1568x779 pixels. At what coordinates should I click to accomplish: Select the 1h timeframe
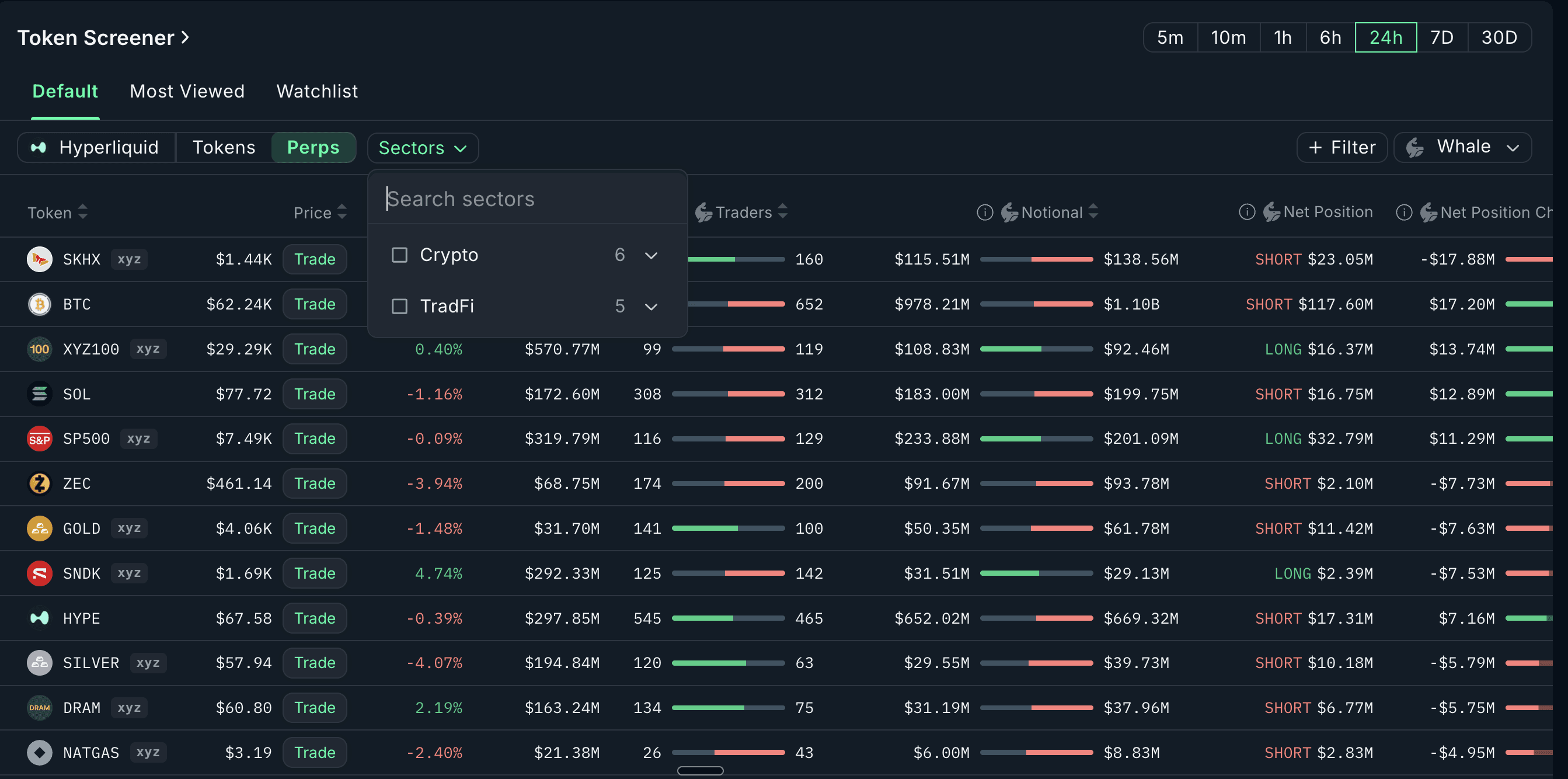coord(1283,38)
